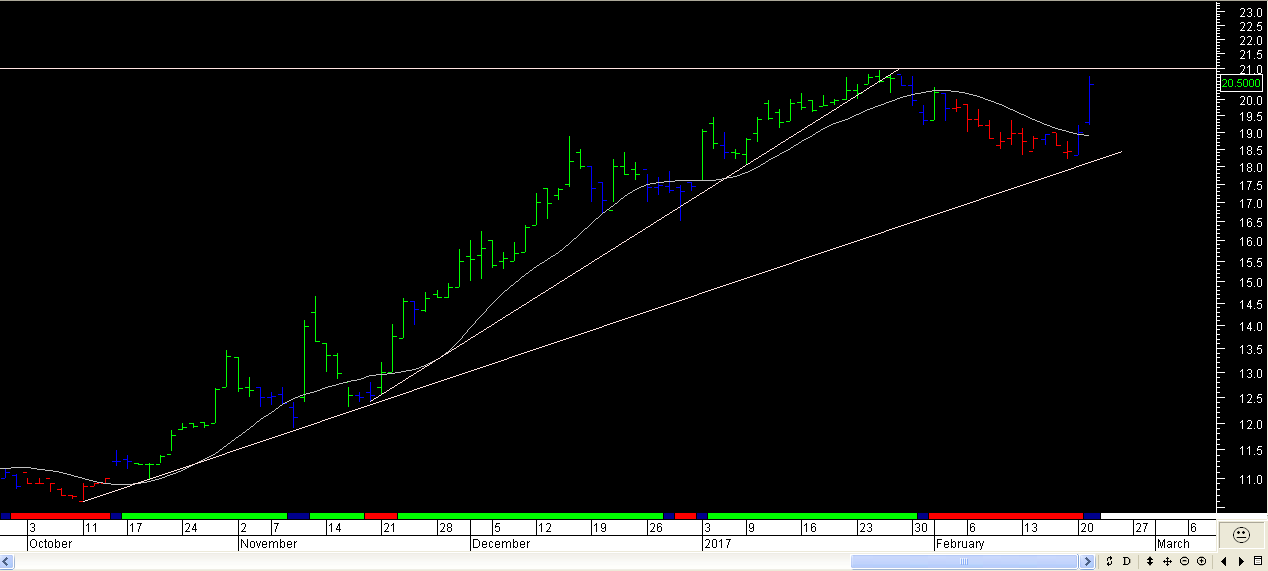Click the D daily periodicity icon
The image size is (1268, 571).
[1127, 561]
